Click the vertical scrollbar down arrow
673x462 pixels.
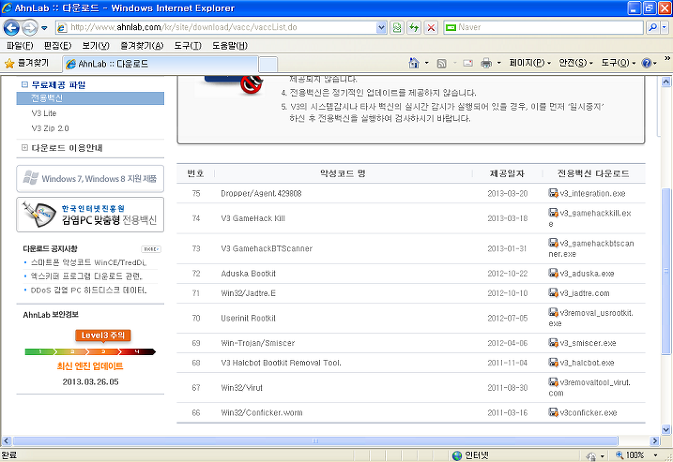(666, 429)
